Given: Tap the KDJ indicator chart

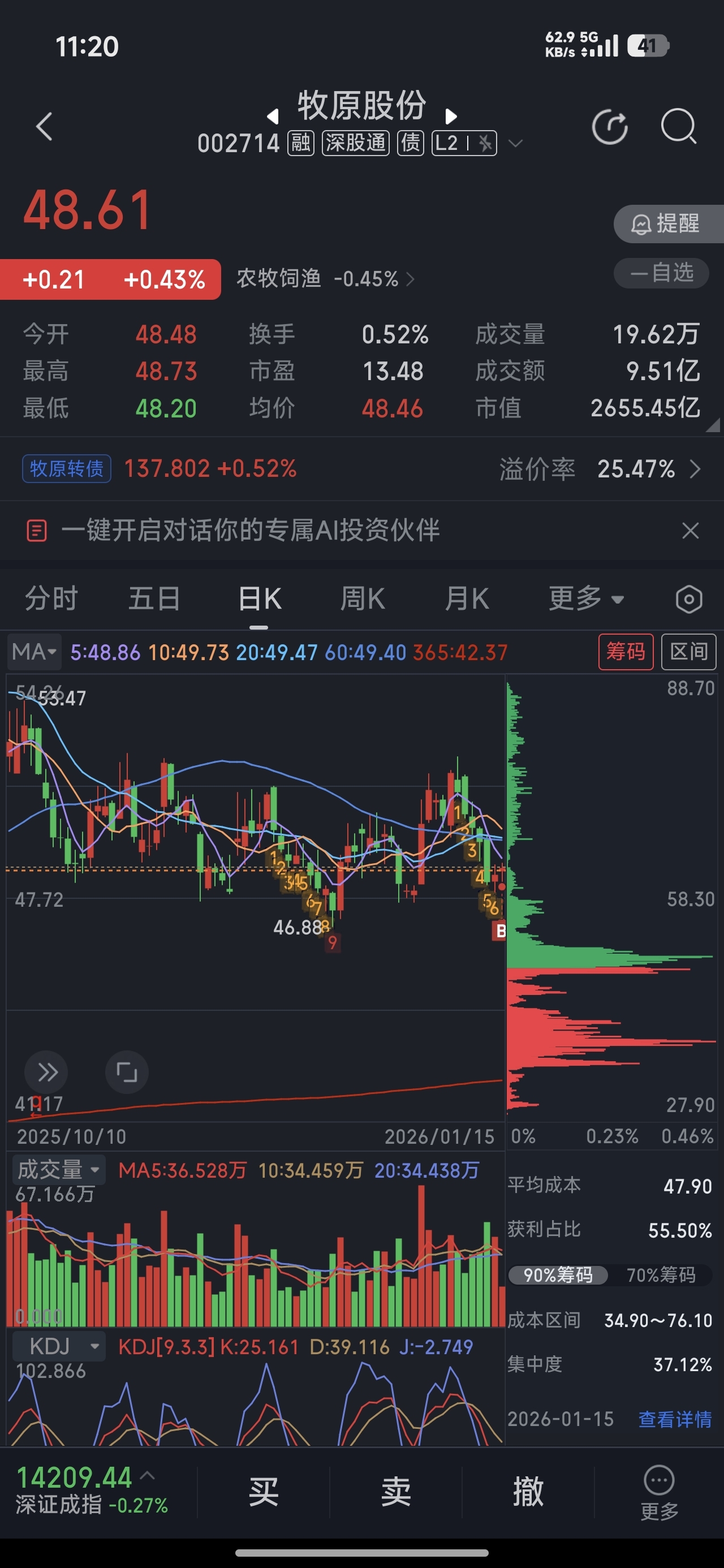Looking at the screenshot, I should [255, 1403].
